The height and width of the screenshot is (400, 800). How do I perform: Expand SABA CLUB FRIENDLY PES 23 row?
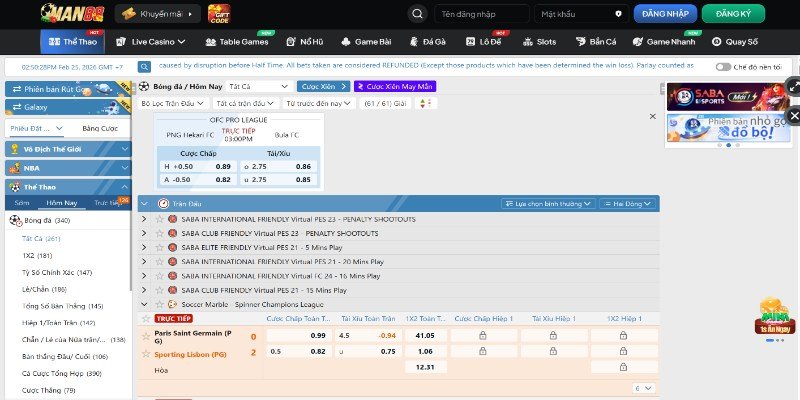coord(144,233)
